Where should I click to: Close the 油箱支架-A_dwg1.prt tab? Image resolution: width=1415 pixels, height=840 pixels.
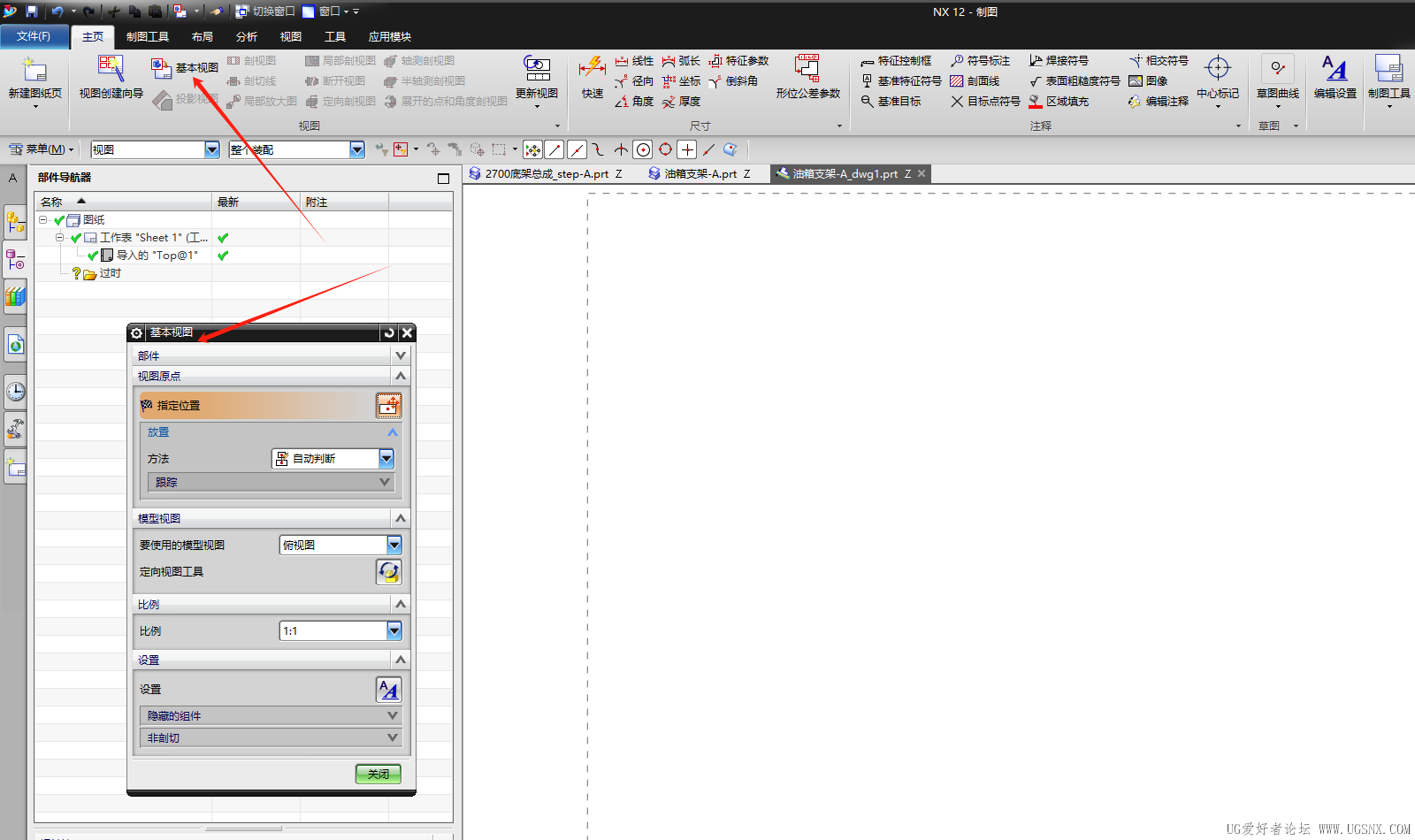(922, 173)
